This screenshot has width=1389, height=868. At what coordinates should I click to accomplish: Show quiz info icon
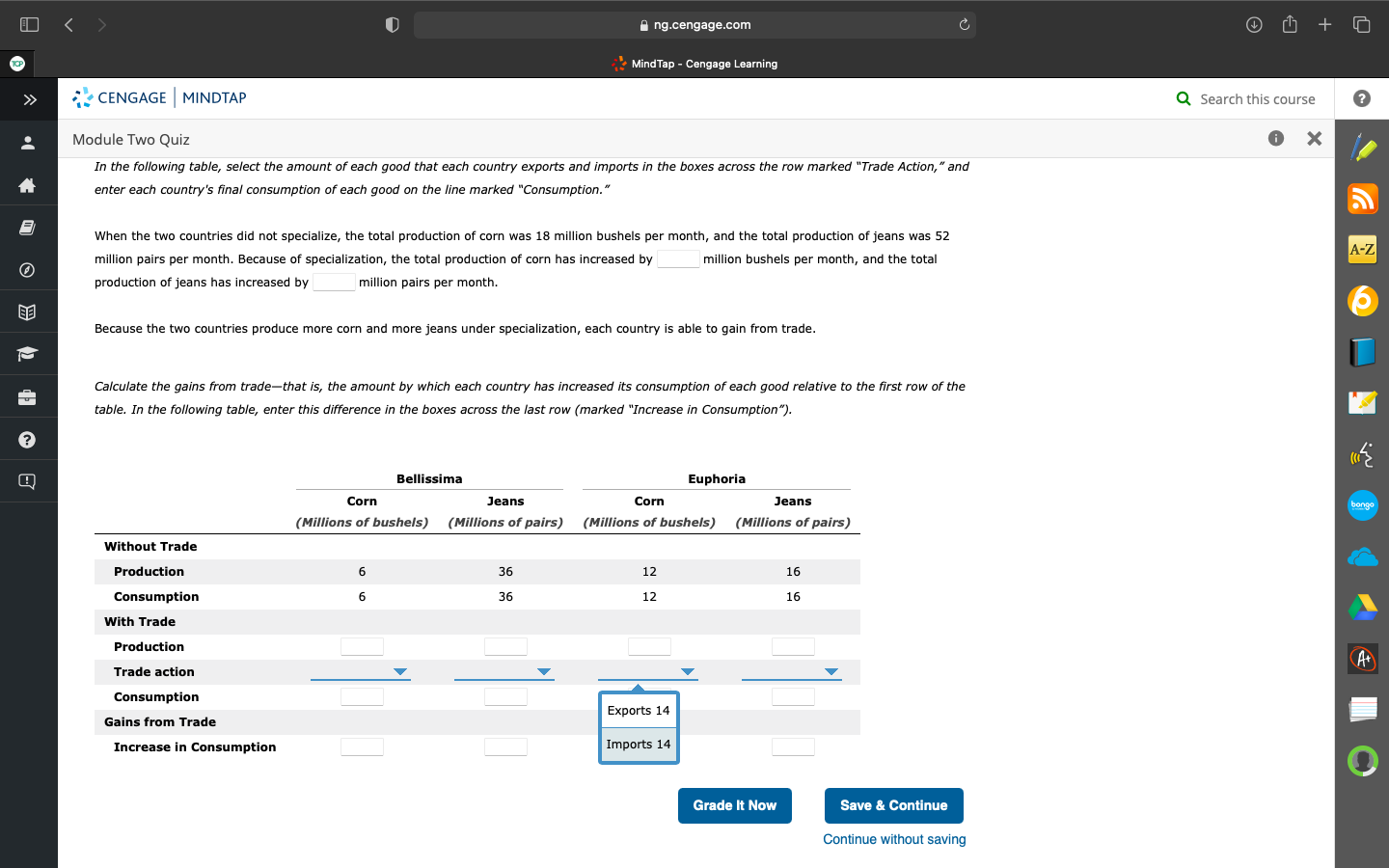tap(1276, 138)
